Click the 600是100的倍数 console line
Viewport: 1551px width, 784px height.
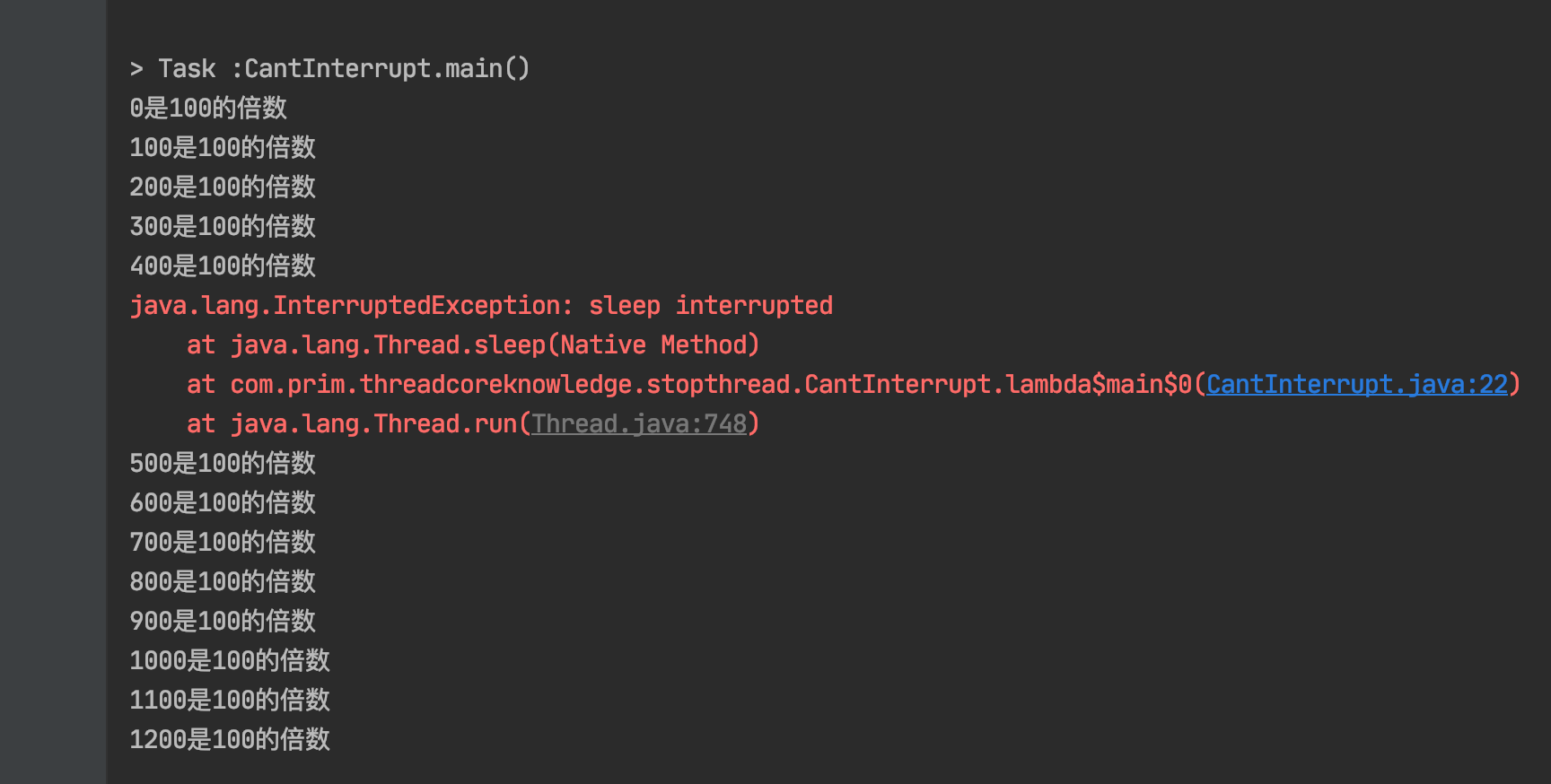223,503
